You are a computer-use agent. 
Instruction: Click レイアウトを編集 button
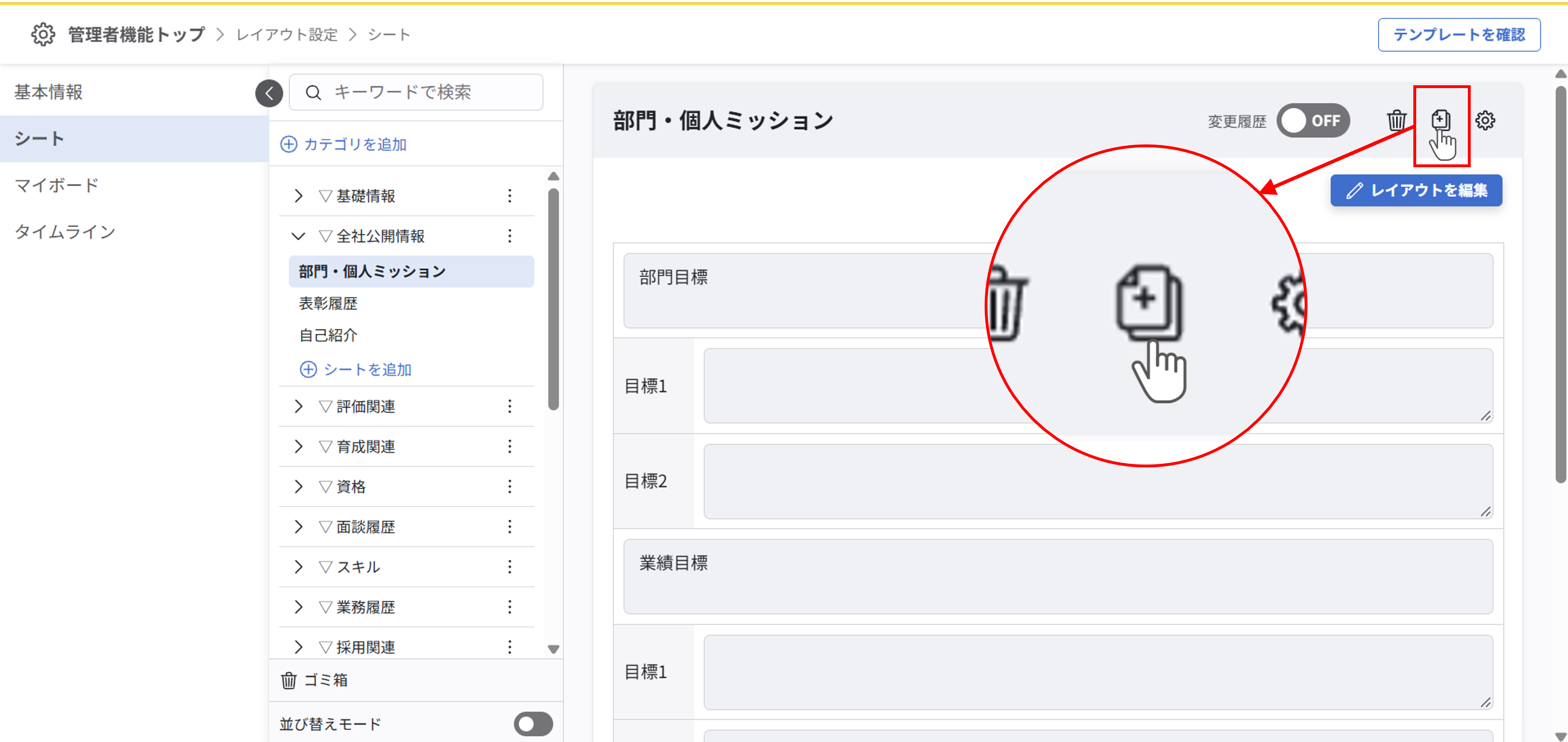click(x=1416, y=191)
